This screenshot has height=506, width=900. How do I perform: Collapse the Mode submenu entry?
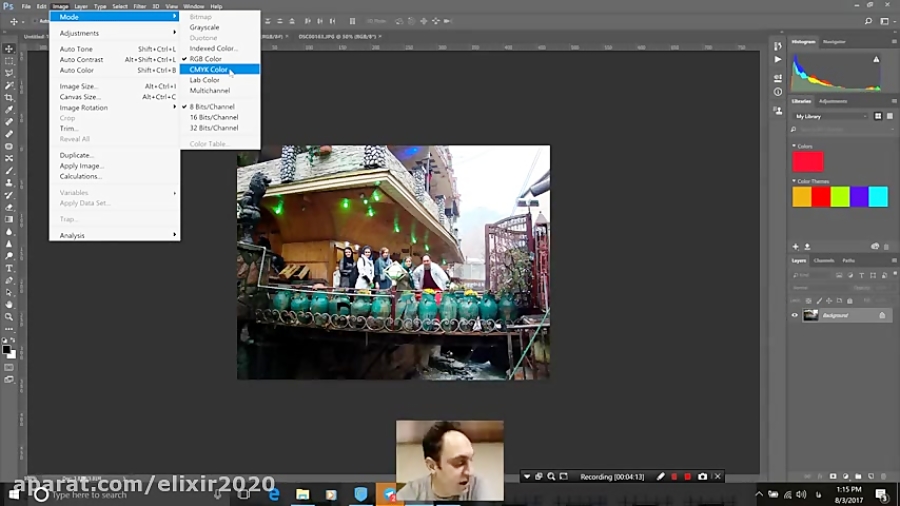pyautogui.click(x=114, y=17)
